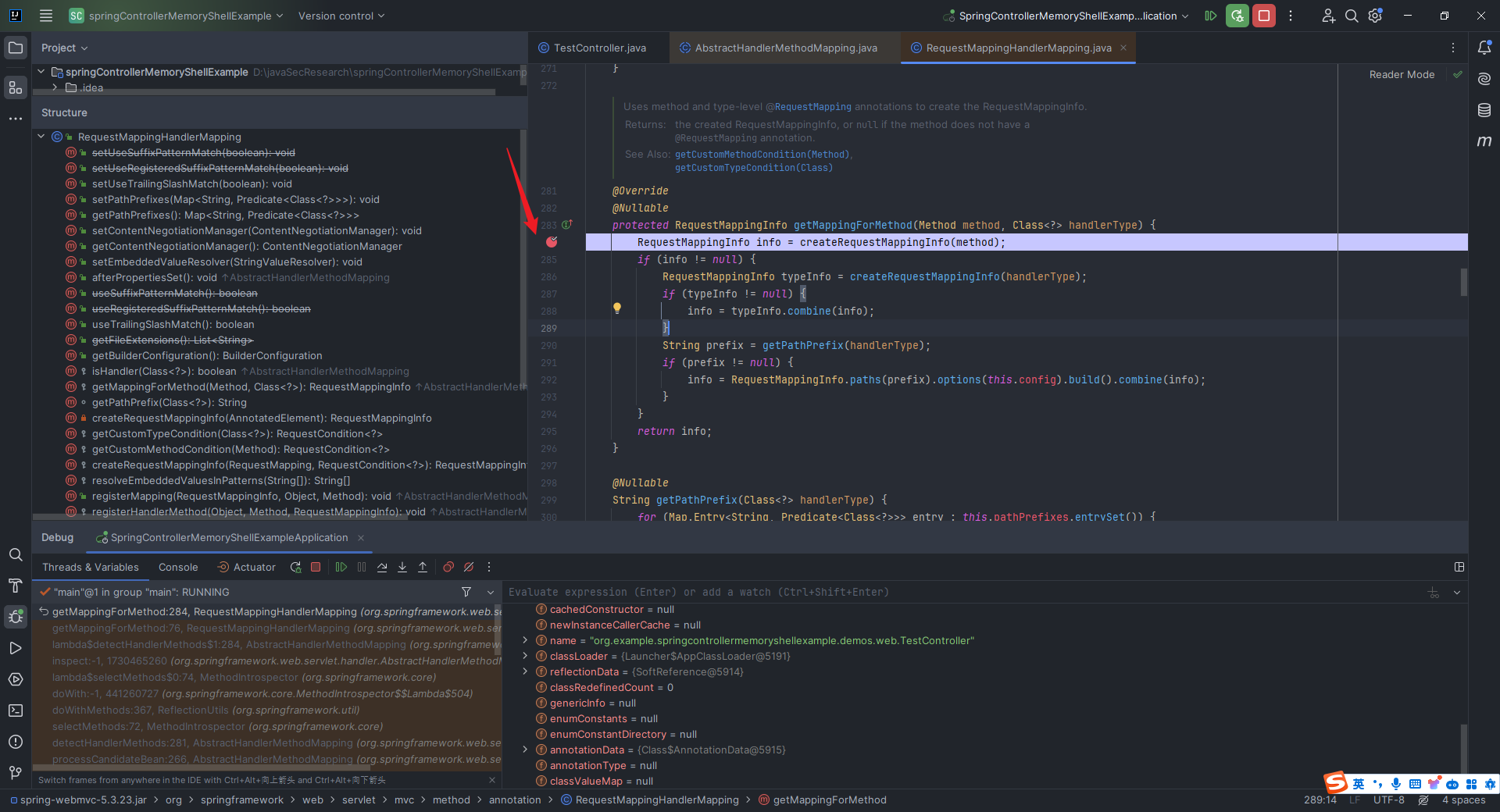Open View Breakpoints icon
Viewport: 1500px width, 812px height.
(448, 568)
